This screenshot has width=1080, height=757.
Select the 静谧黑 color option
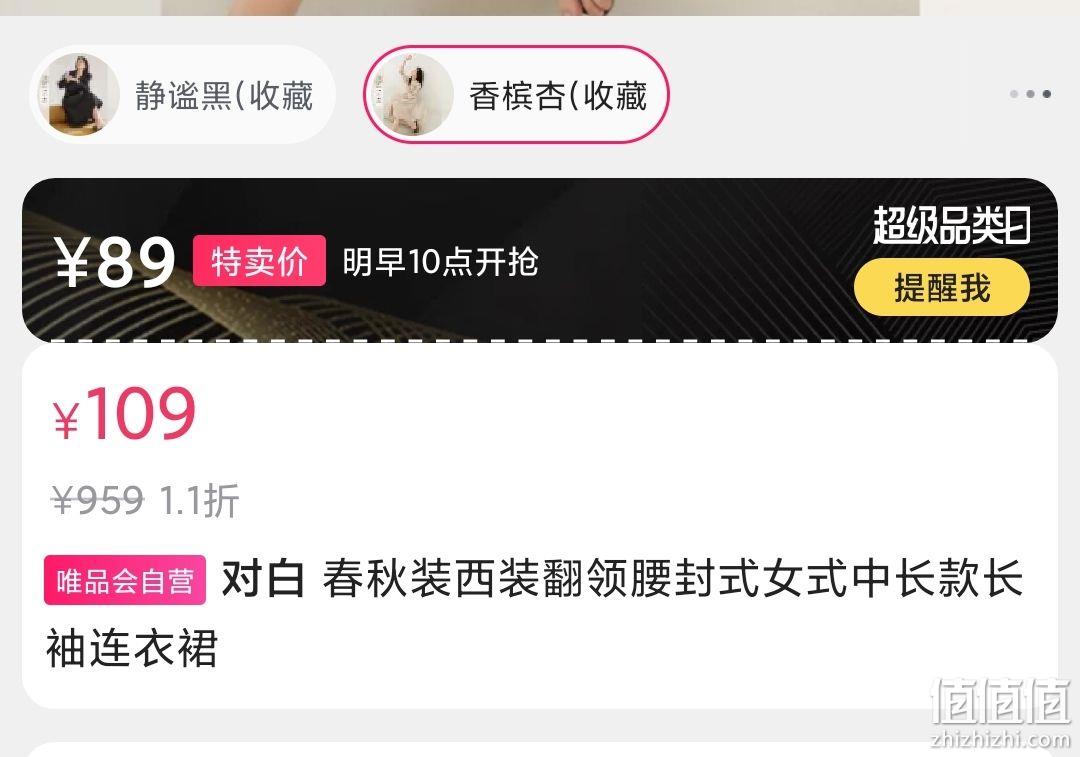182,94
